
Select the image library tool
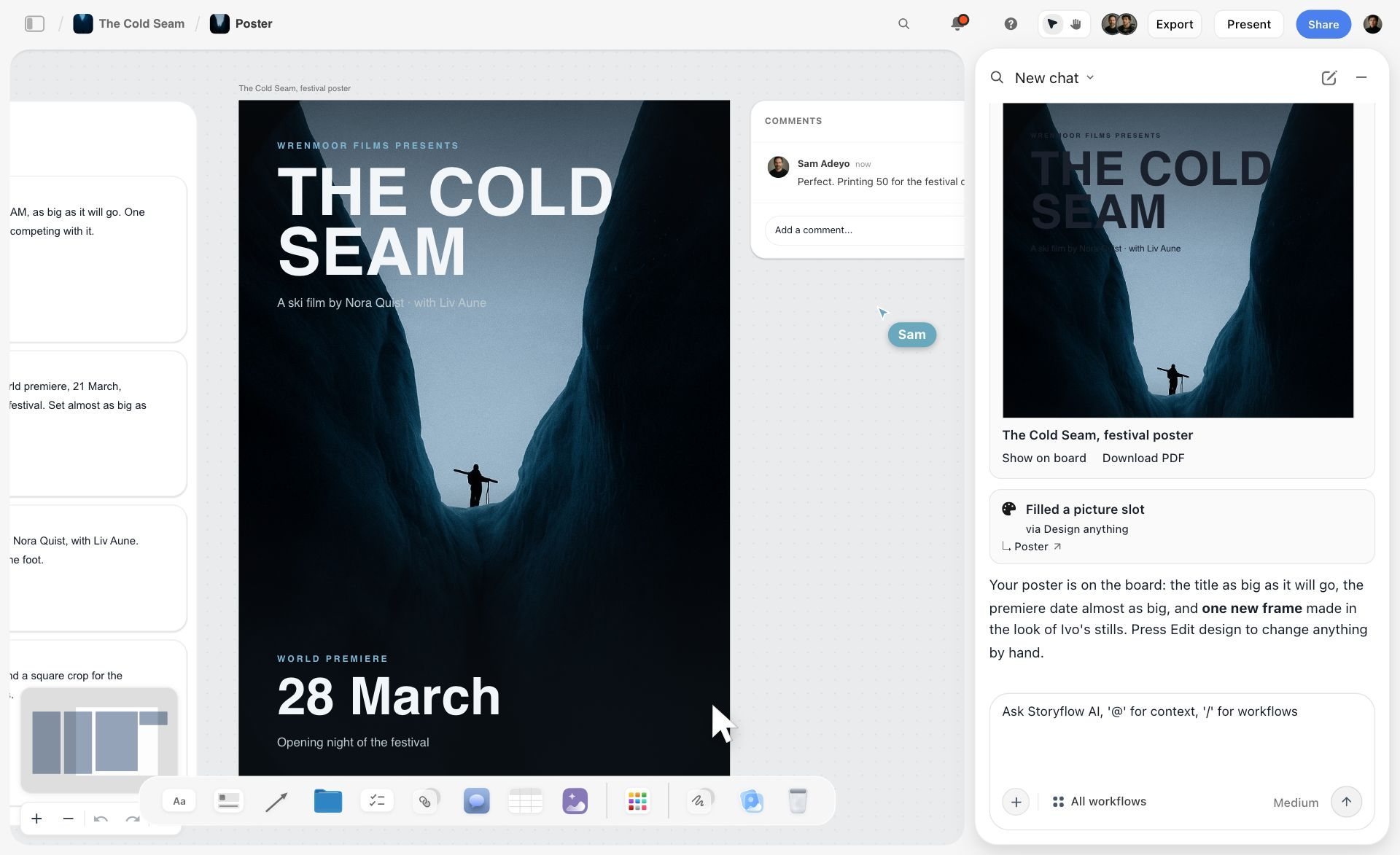tap(752, 801)
